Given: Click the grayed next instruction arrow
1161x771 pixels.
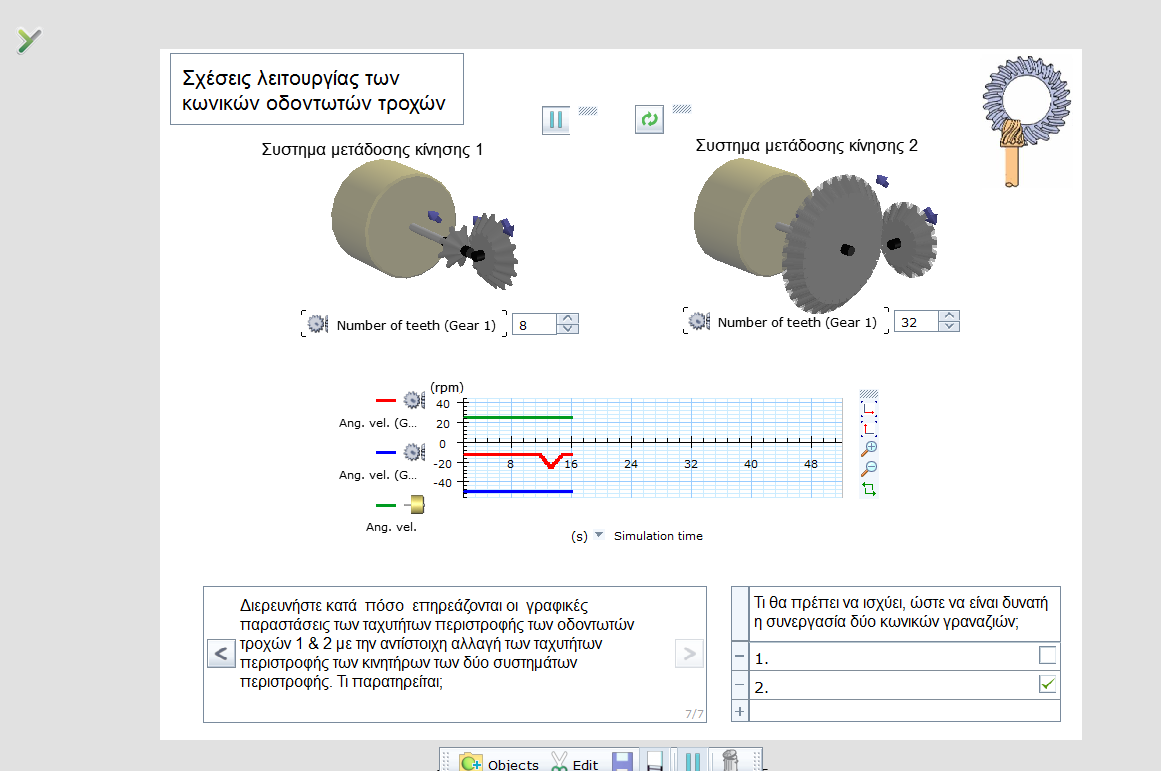Looking at the screenshot, I should point(689,653).
